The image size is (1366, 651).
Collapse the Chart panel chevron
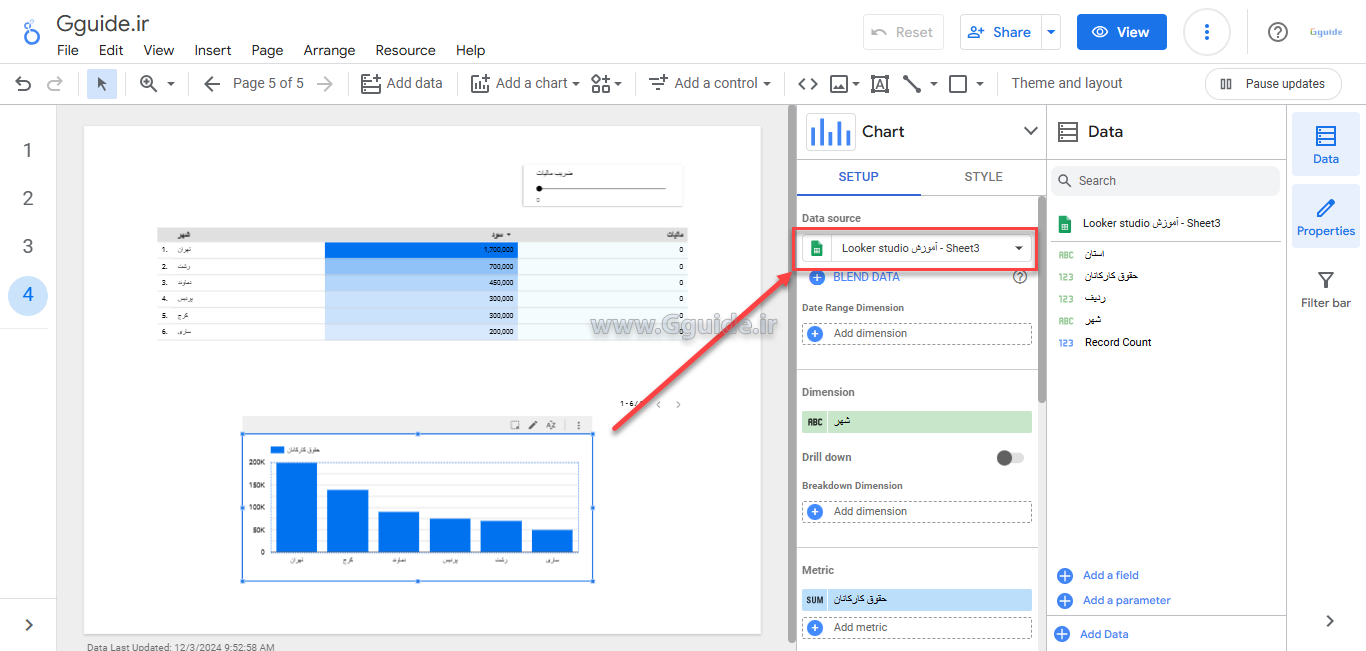[x=1030, y=131]
